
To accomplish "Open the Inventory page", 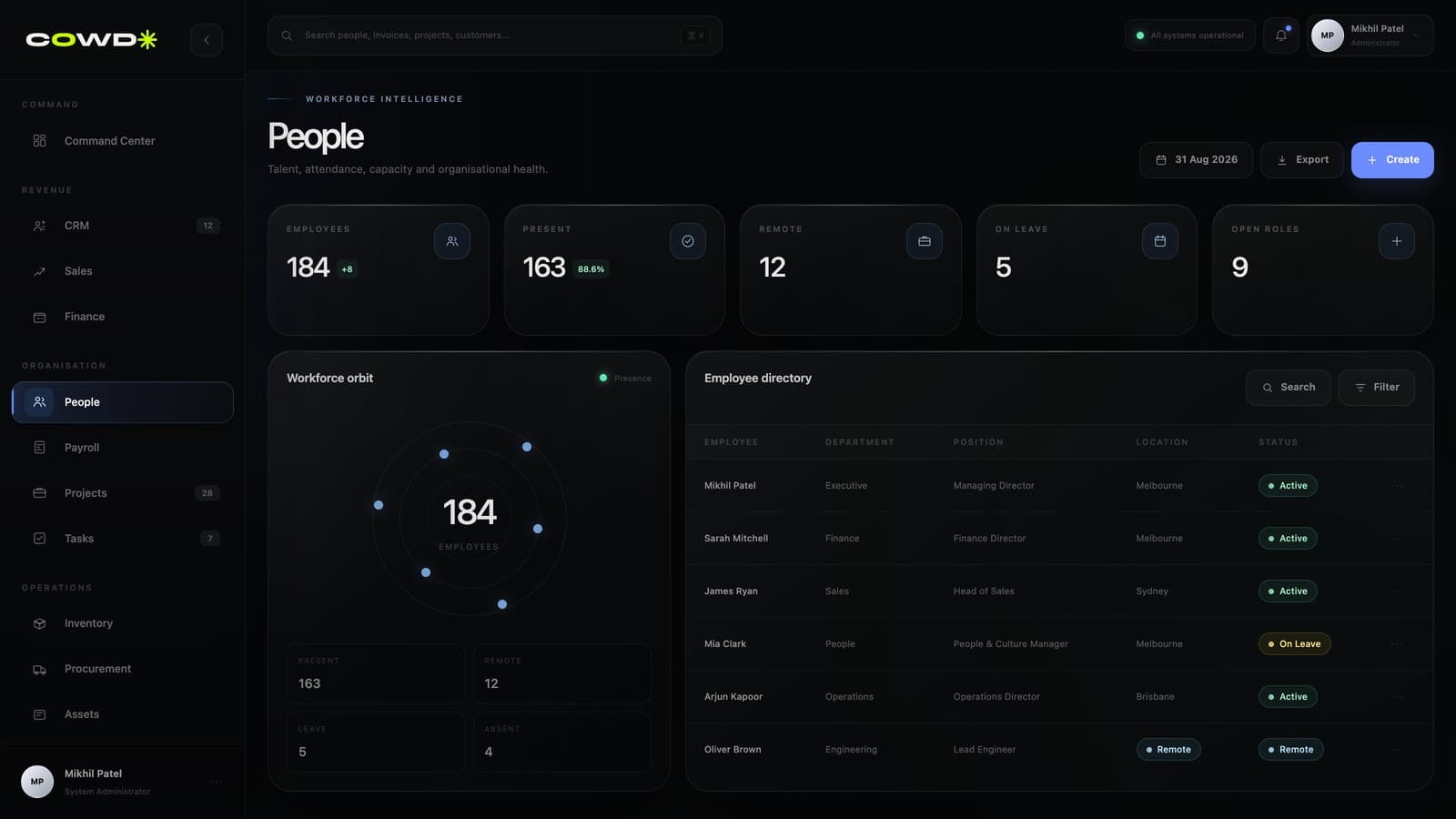I will click(123, 623).
